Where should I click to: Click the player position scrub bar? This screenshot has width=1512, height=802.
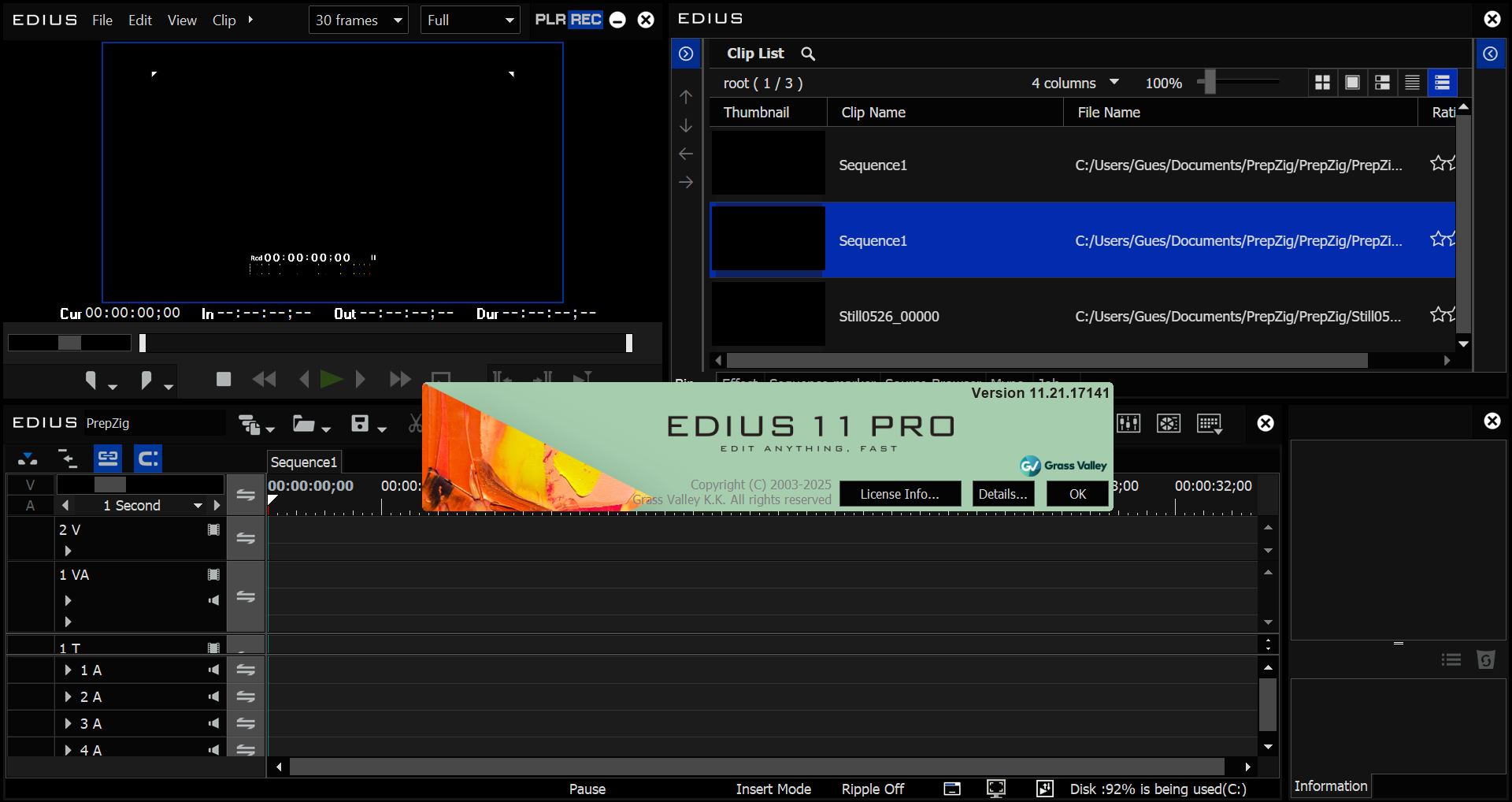386,343
